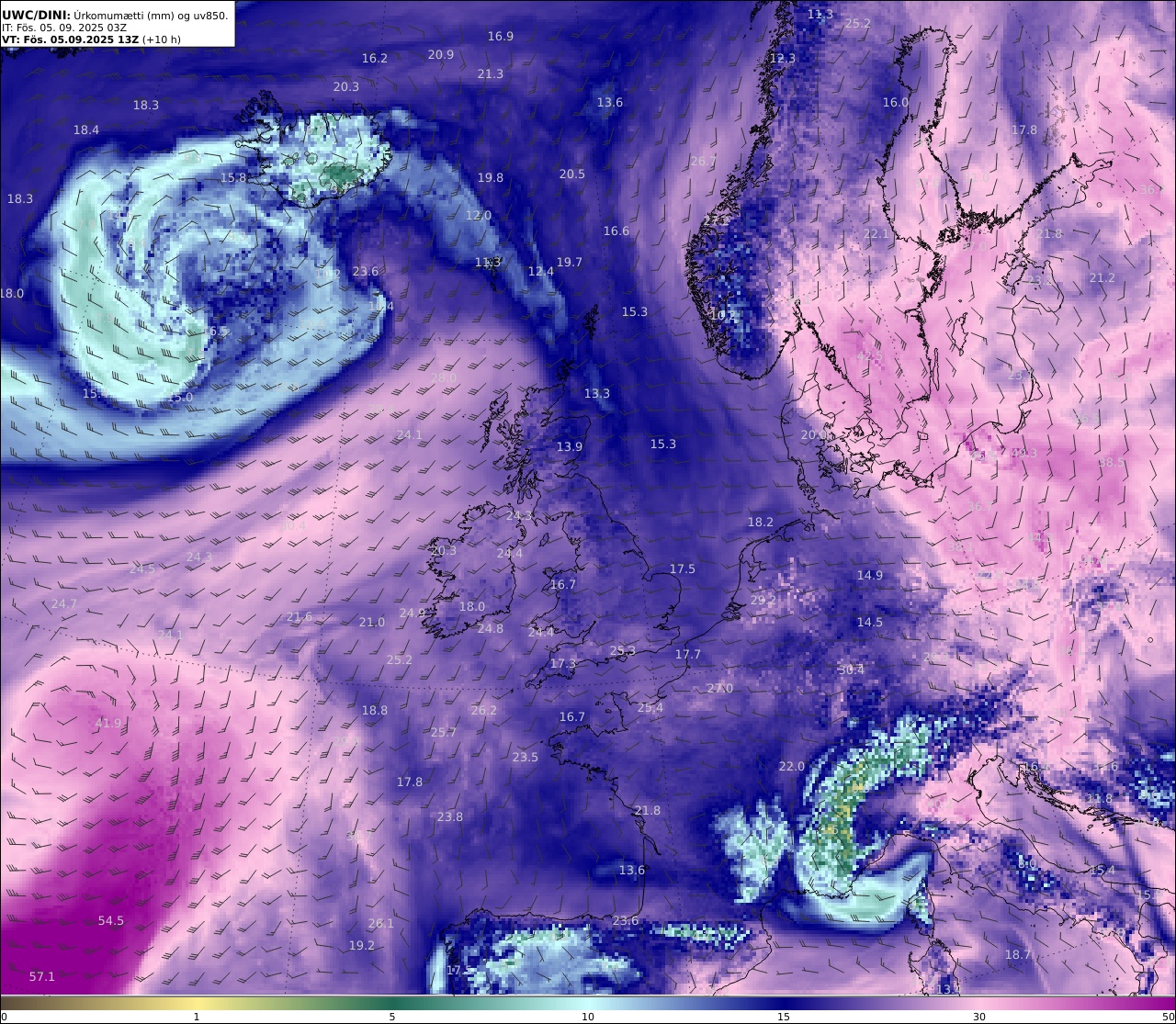Click the colorbar tick label 1
1176x1024 pixels.
[197, 1017]
